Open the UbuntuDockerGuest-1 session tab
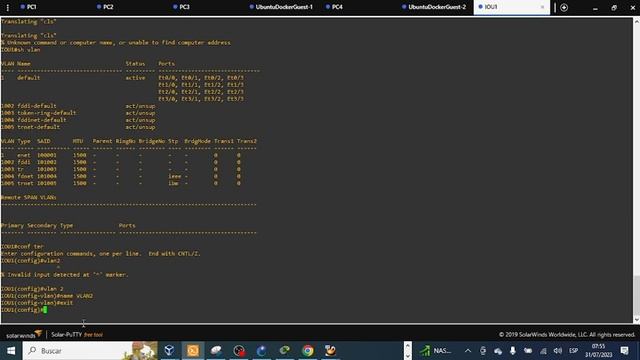The width and height of the screenshot is (640, 360). 281,7
